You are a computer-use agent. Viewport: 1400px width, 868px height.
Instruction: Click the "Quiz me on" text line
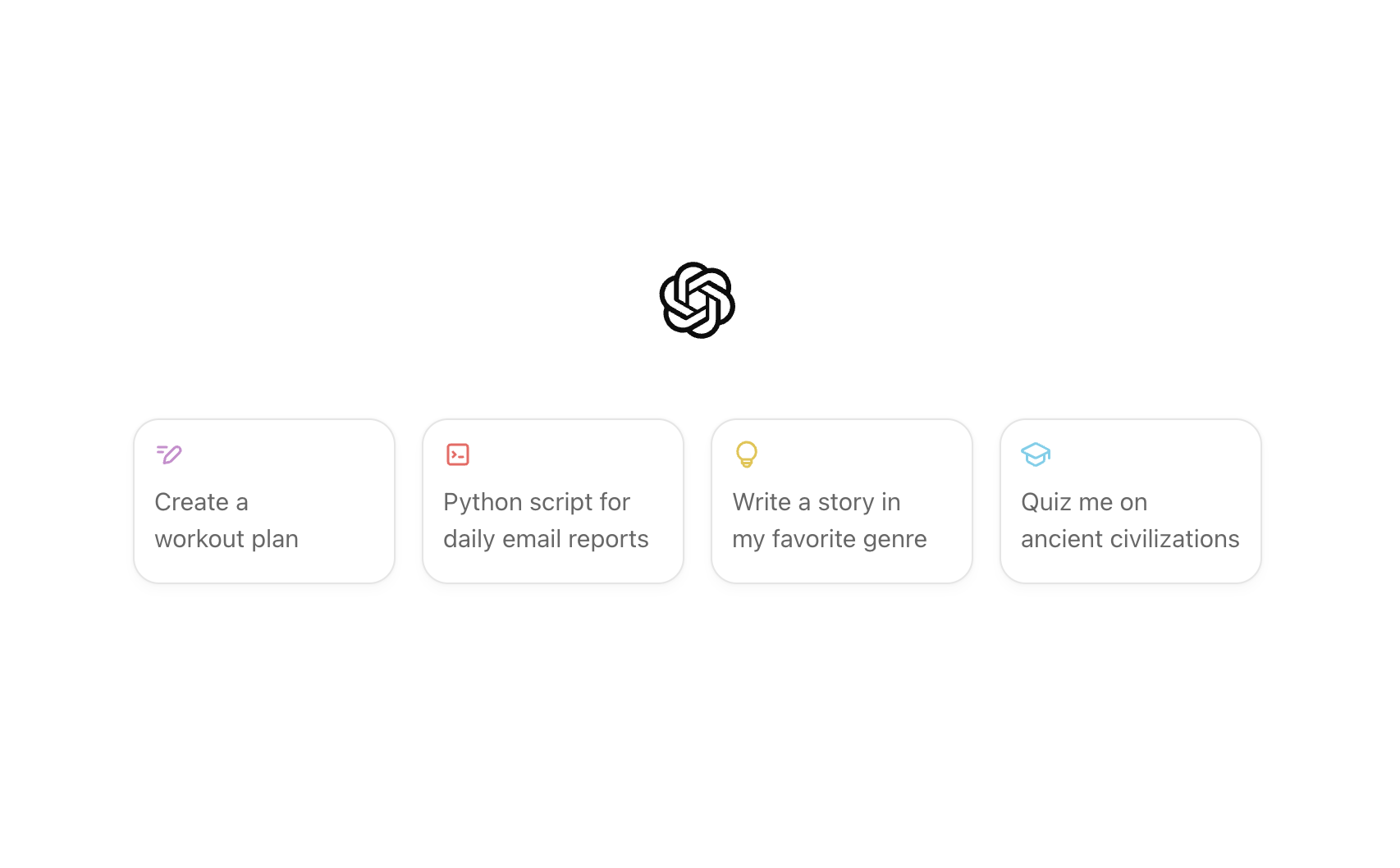coord(1084,502)
